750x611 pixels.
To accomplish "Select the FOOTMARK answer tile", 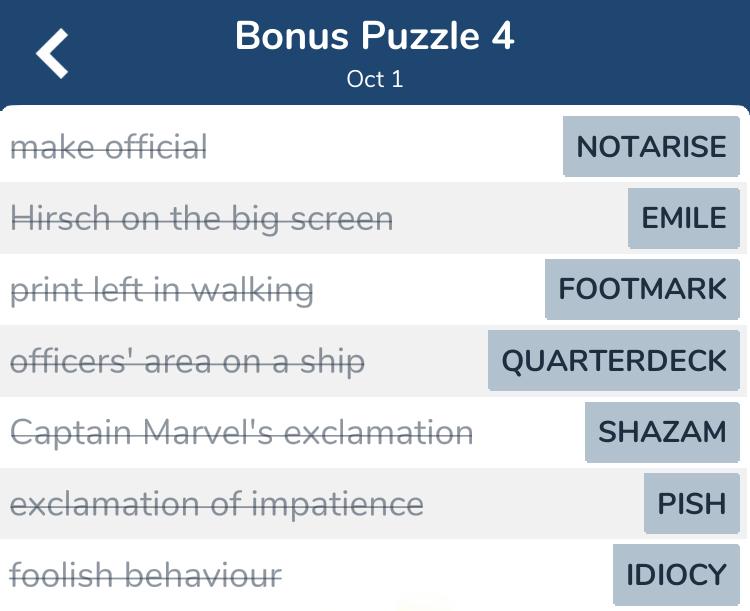I will [x=642, y=289].
